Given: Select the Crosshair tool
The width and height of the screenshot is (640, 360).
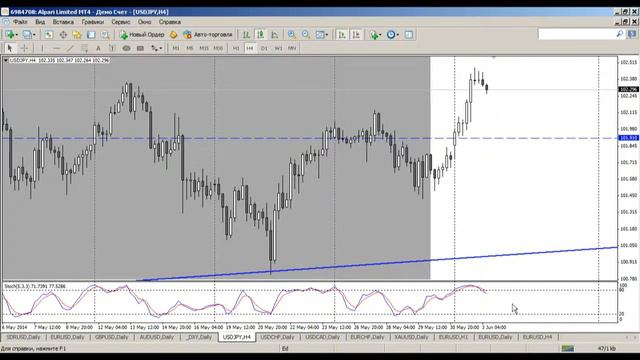Looking at the screenshot, I should tap(24, 48).
